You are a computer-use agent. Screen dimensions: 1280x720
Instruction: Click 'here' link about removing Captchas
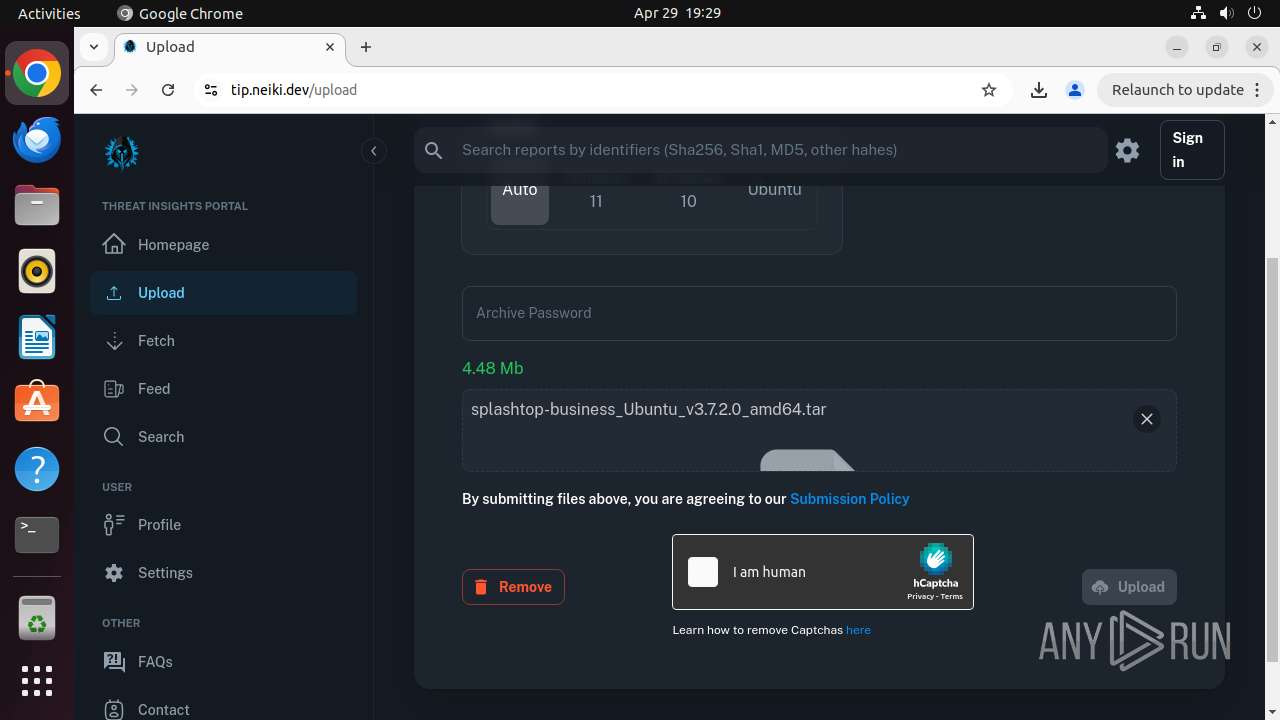coord(858,630)
